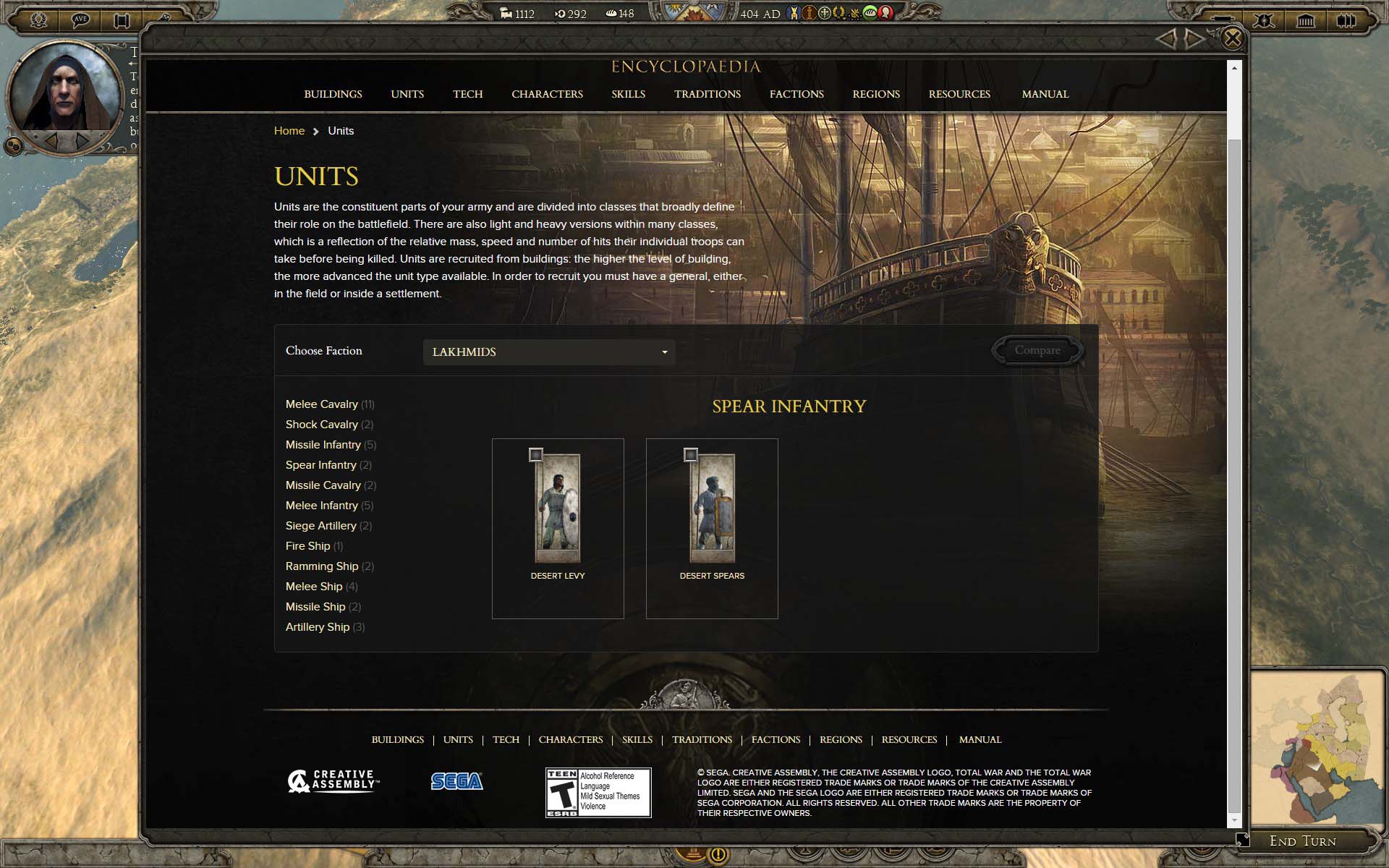Select Missile Cavalry (2) category
1389x868 pixels.
pyautogui.click(x=331, y=485)
